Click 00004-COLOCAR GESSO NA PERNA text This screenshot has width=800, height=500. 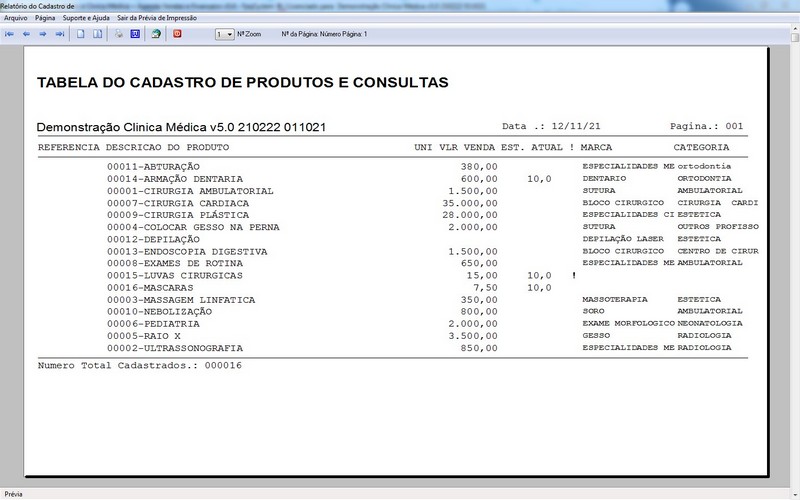(x=193, y=228)
